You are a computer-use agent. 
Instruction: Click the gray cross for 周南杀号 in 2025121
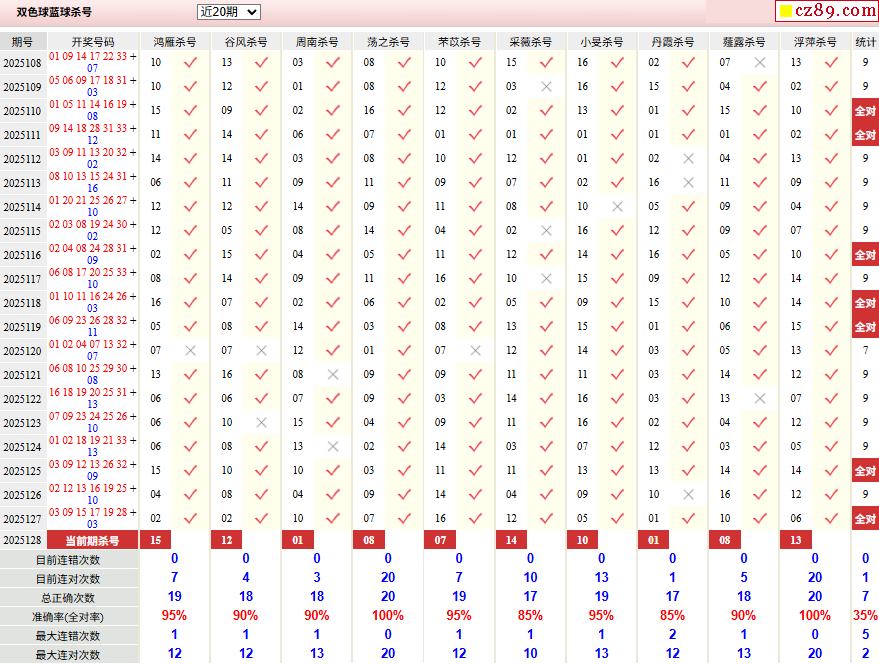[333, 374]
